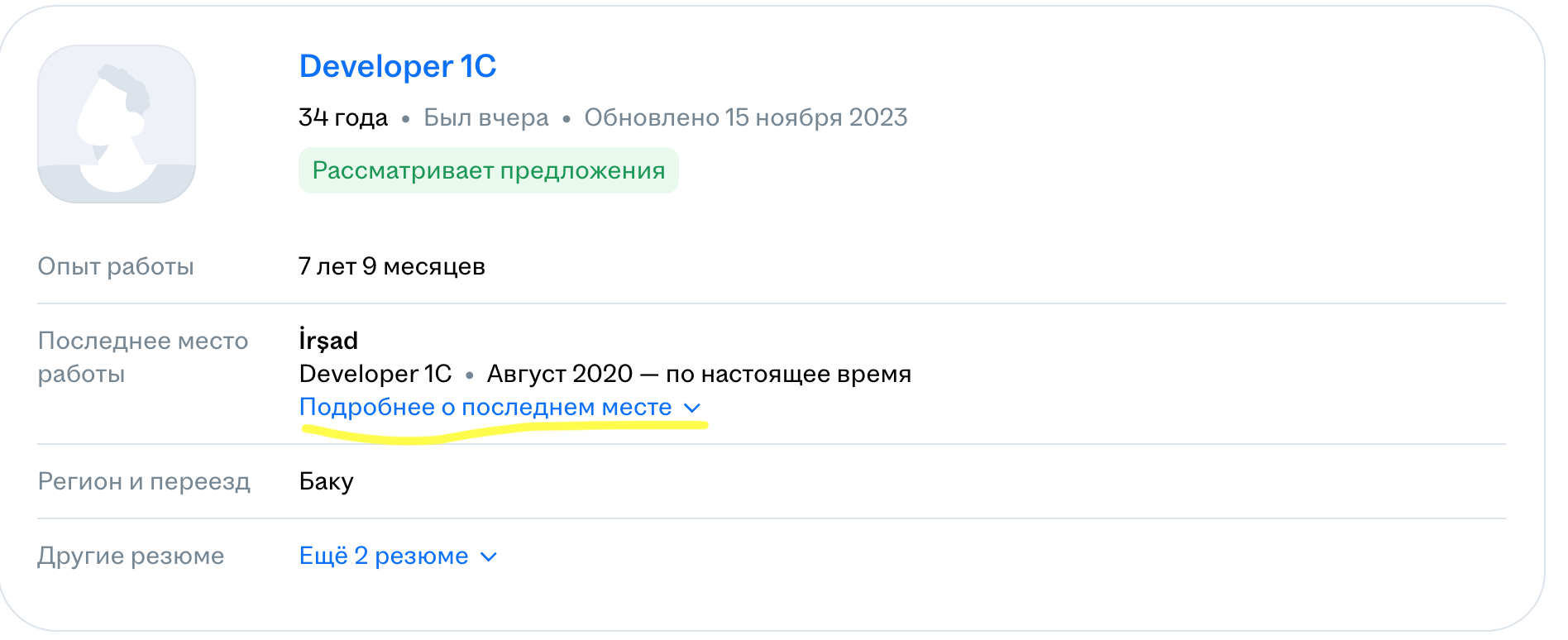The height and width of the screenshot is (640, 1568).
Task: Click the Был вчера last-seen text
Action: tap(485, 117)
